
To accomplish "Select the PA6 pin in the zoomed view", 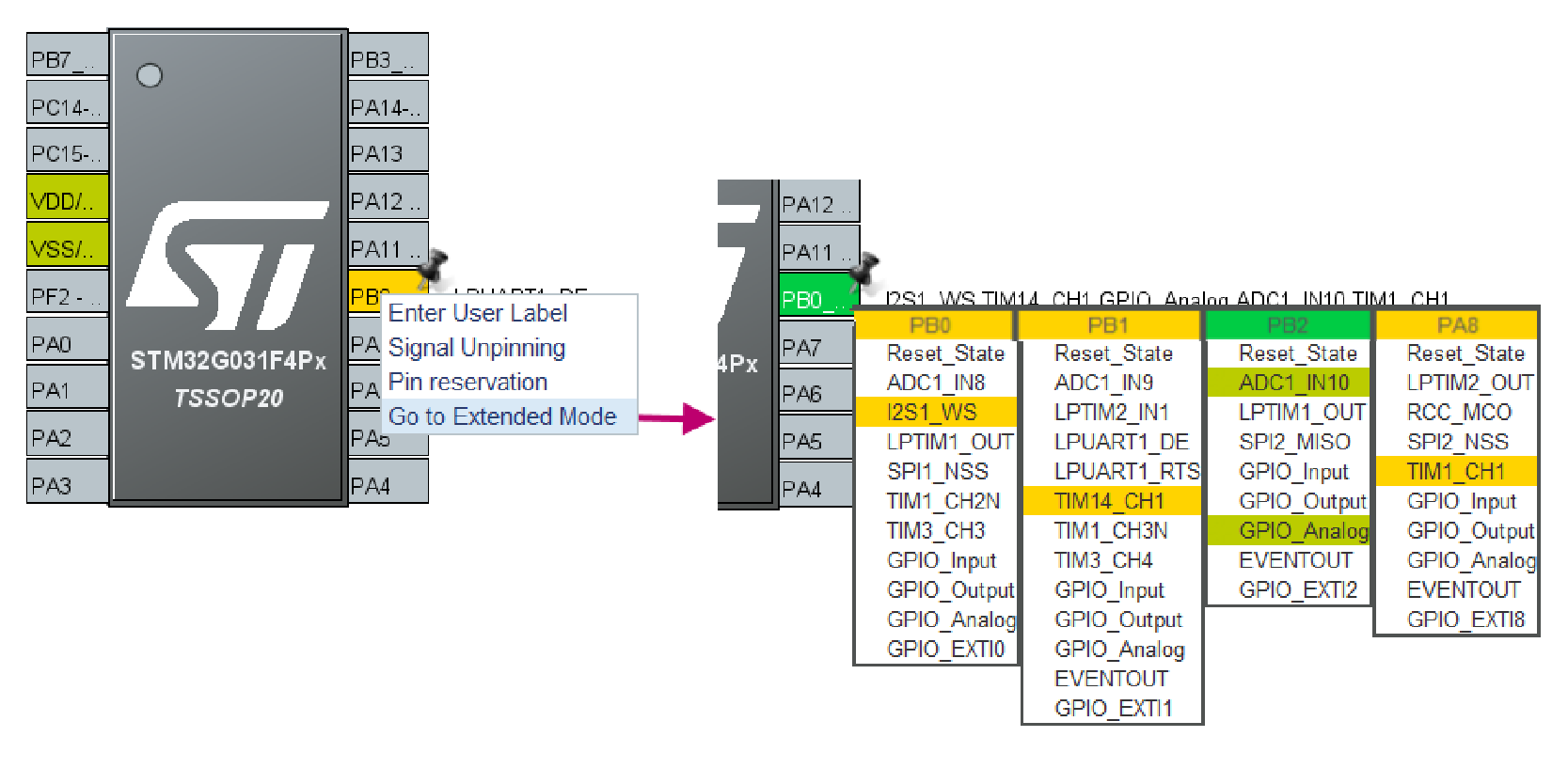I will coord(818,392).
